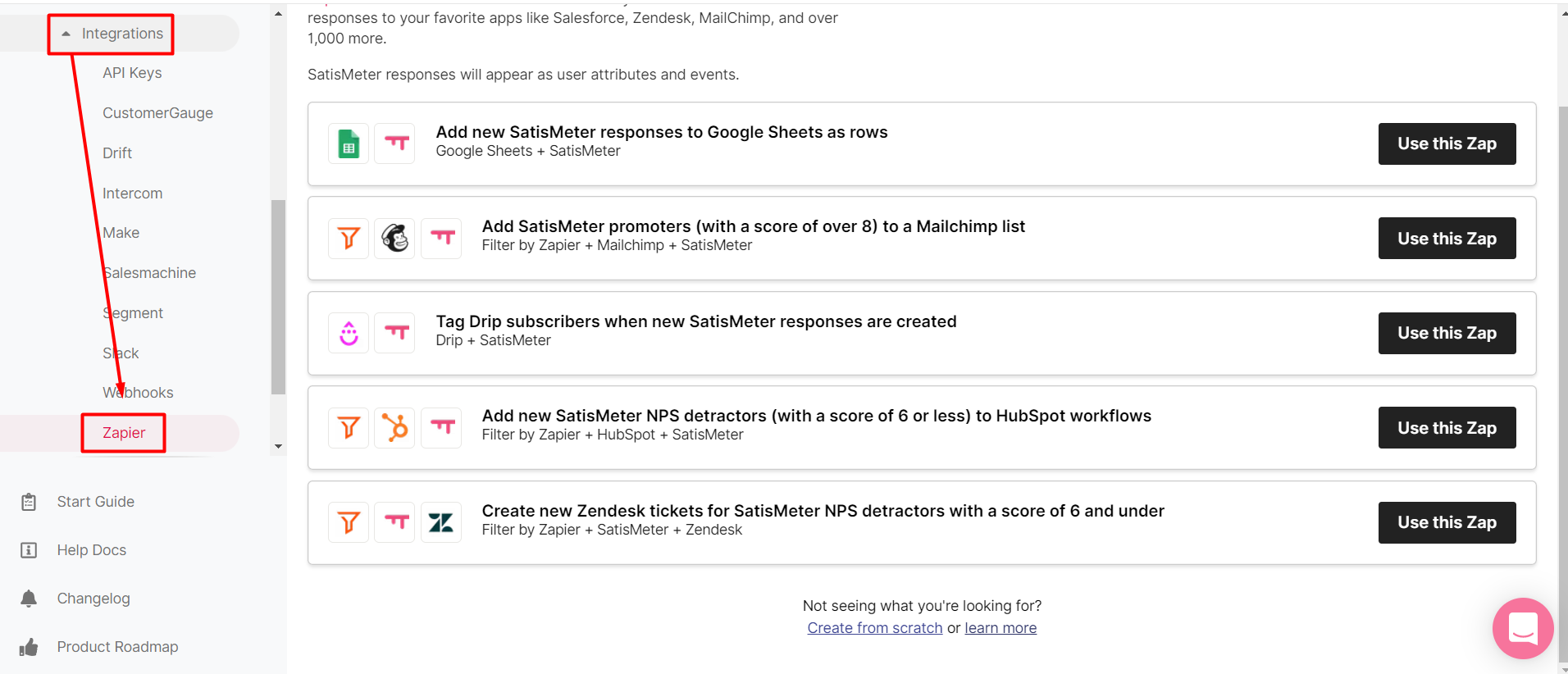Click the Product Roadmap thumbs-up icon
The height and width of the screenshot is (674, 1568).
[x=29, y=647]
